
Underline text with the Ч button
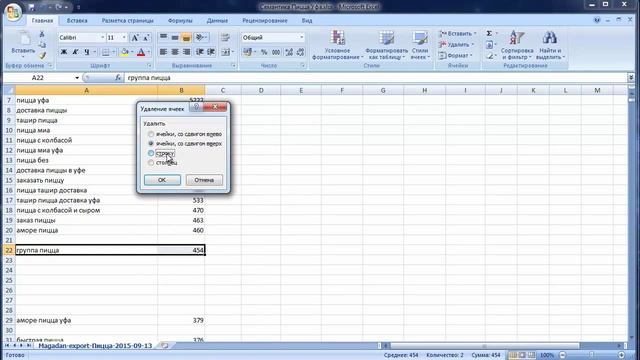[x=87, y=52]
